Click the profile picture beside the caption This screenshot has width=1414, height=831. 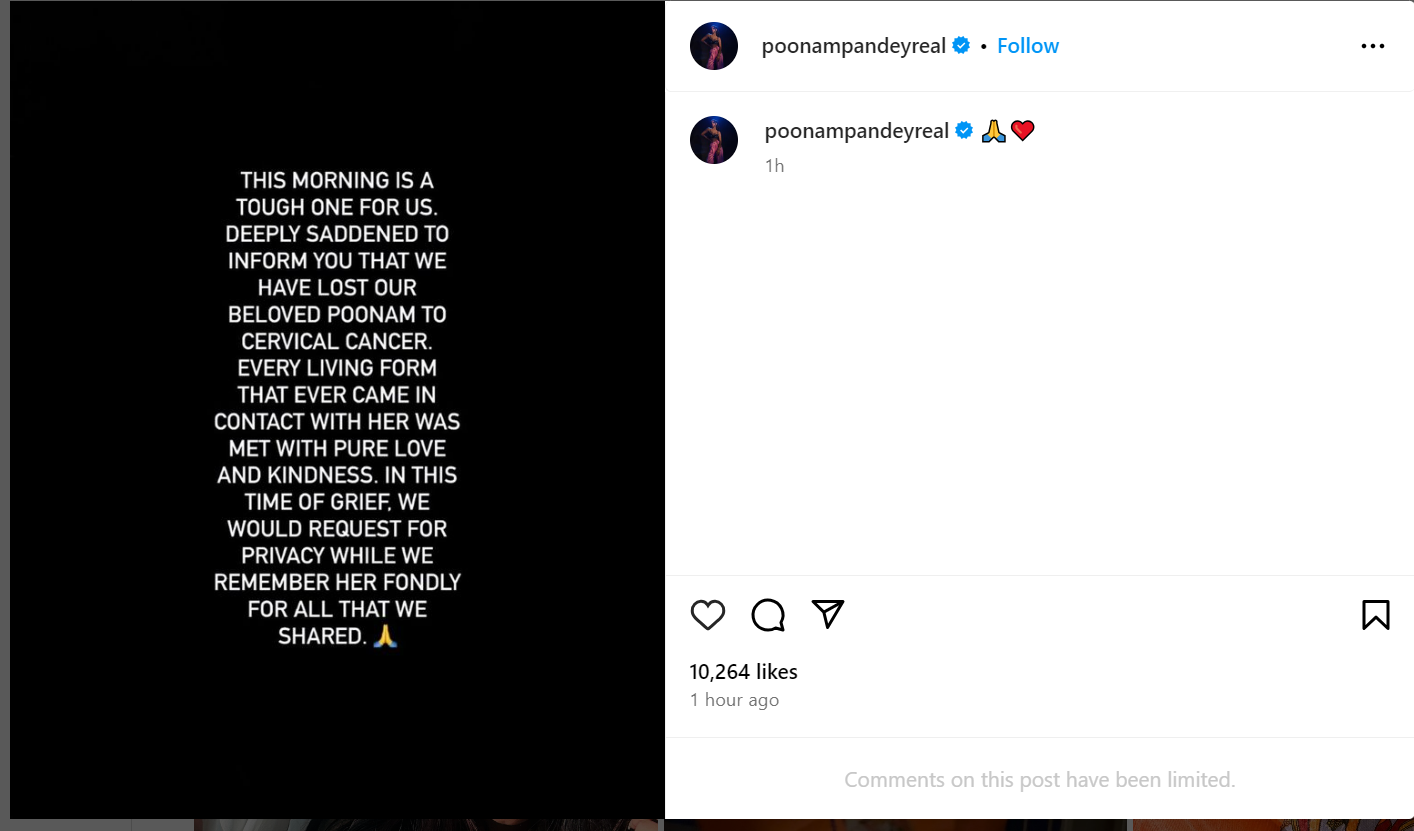click(714, 140)
